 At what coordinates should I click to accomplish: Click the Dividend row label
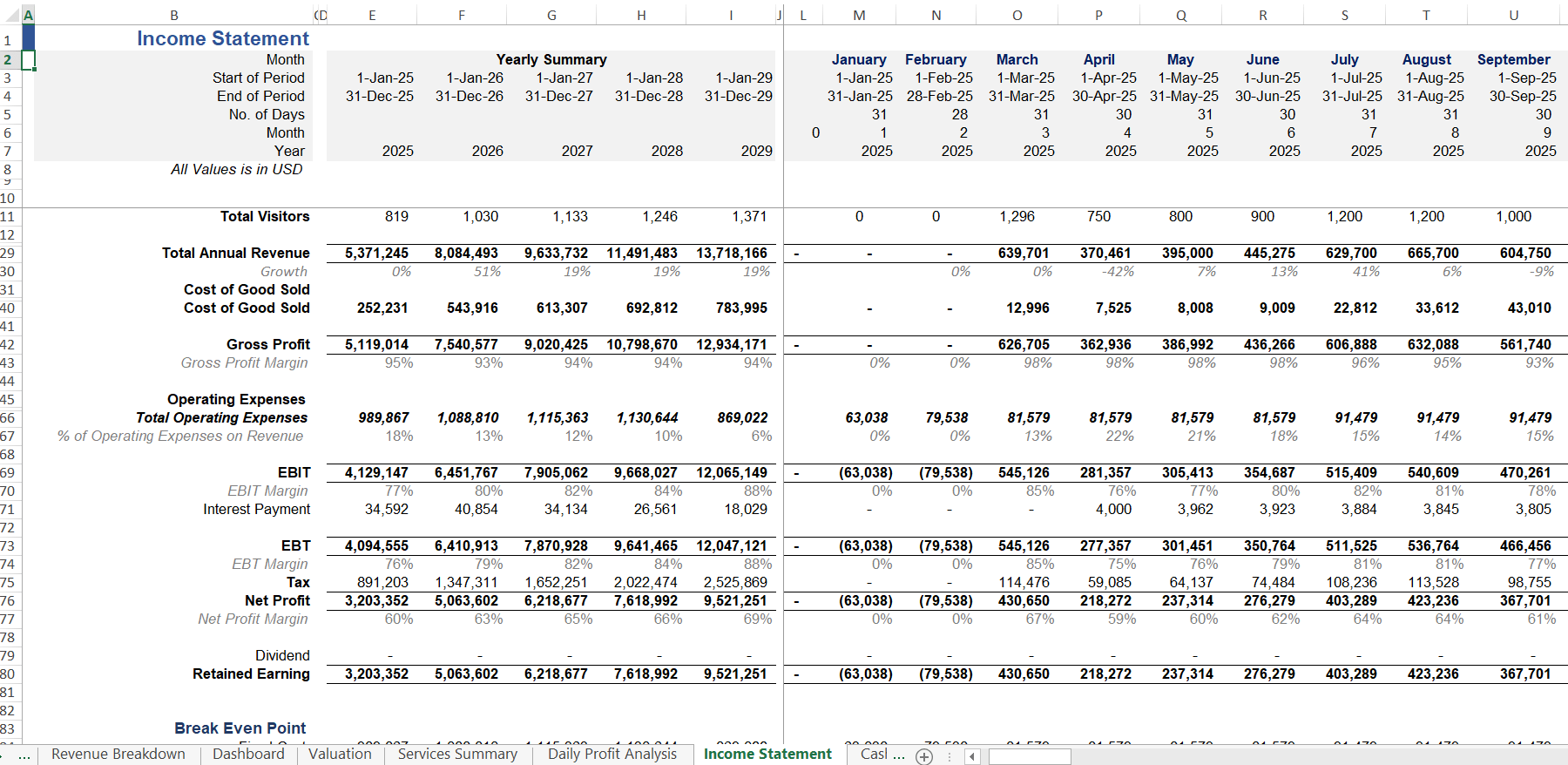pyautogui.click(x=282, y=655)
